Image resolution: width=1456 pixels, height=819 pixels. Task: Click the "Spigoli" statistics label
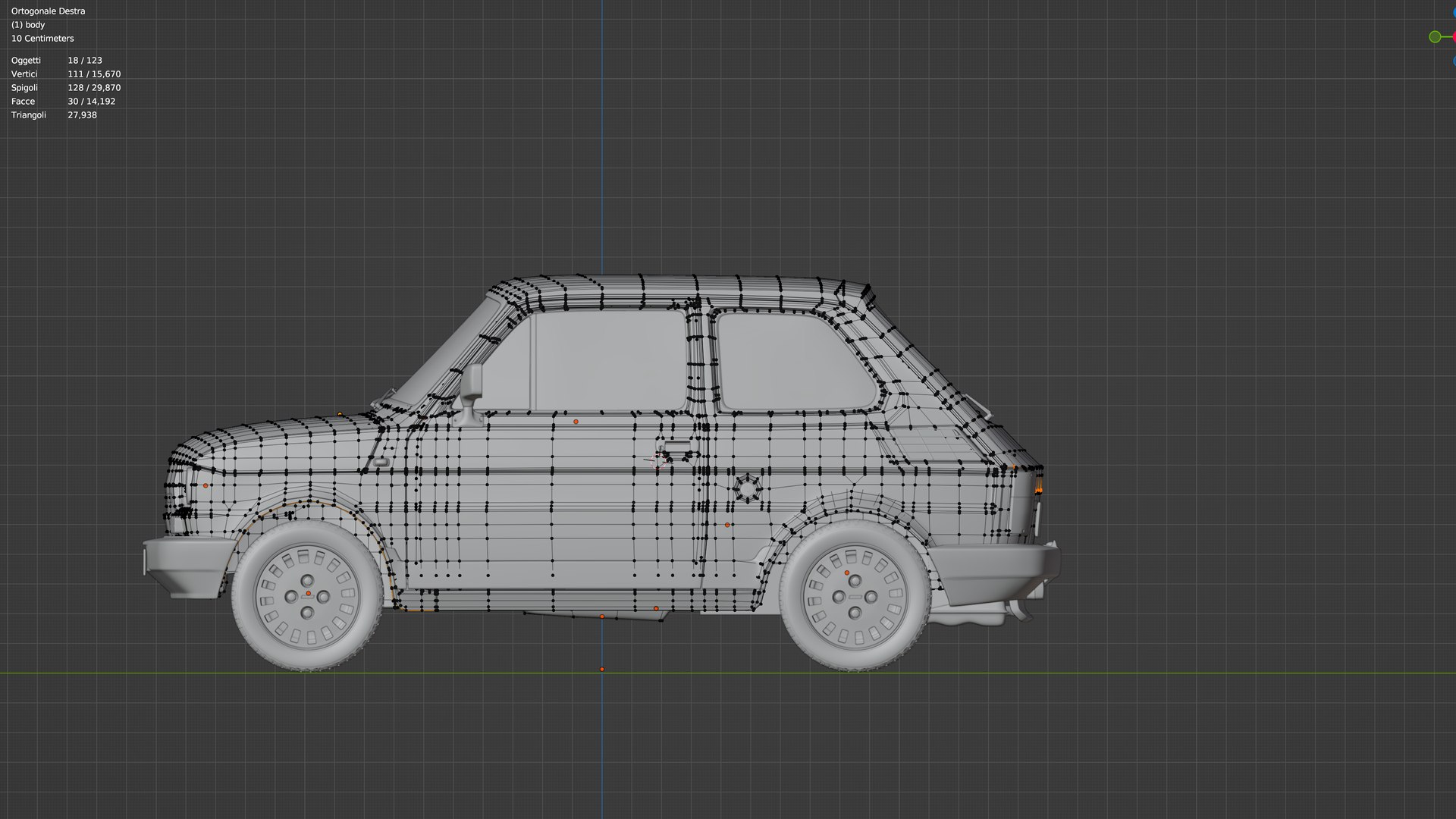tap(24, 88)
